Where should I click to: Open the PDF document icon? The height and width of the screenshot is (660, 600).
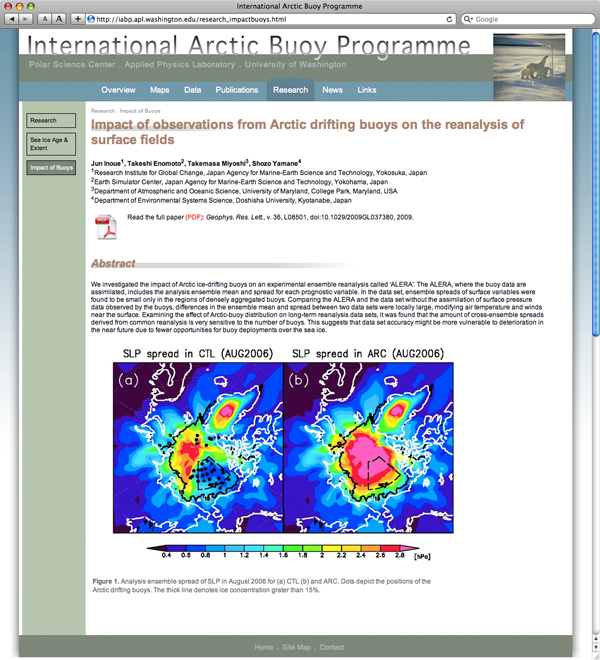[106, 227]
